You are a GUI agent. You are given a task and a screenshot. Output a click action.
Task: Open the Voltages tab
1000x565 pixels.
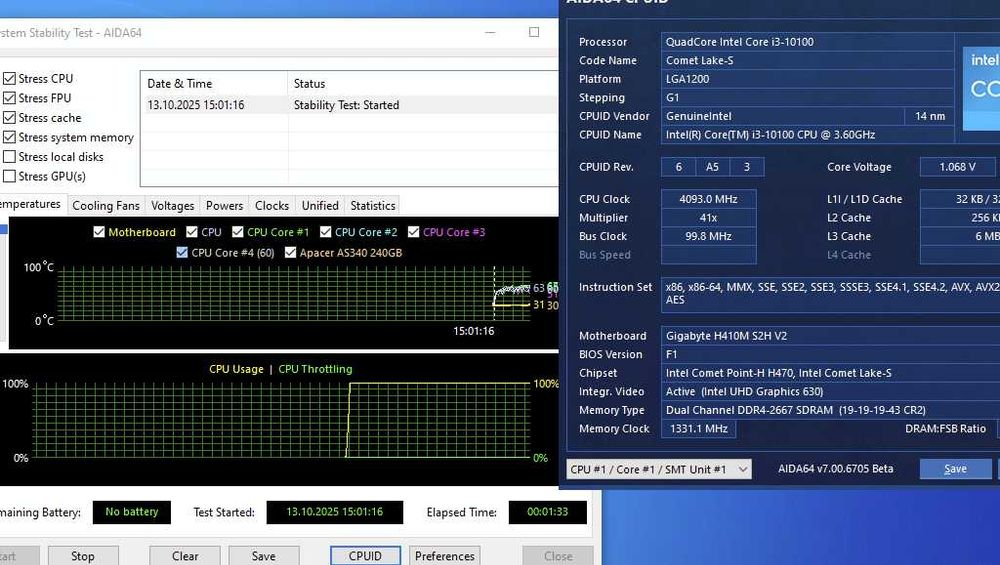pyautogui.click(x=173, y=205)
